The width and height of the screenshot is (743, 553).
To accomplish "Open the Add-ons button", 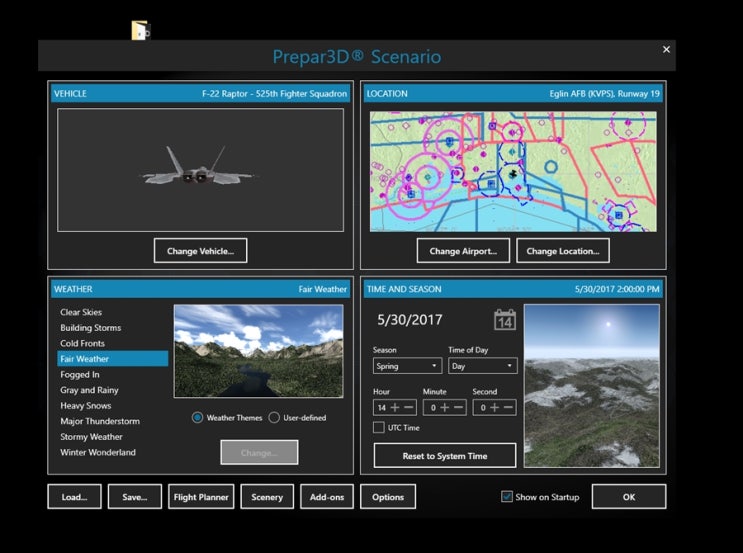I will tap(326, 497).
